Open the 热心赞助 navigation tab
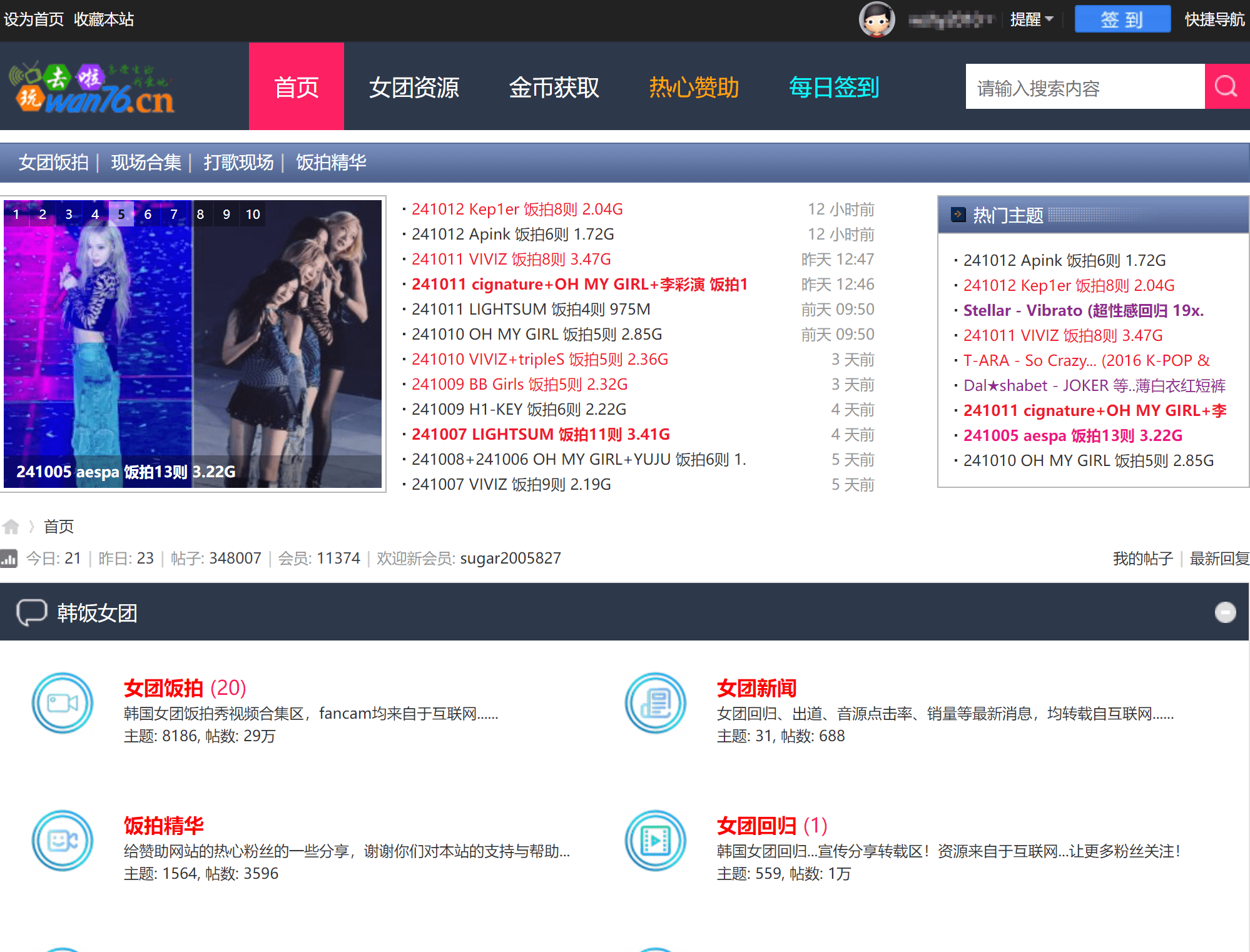 click(694, 87)
